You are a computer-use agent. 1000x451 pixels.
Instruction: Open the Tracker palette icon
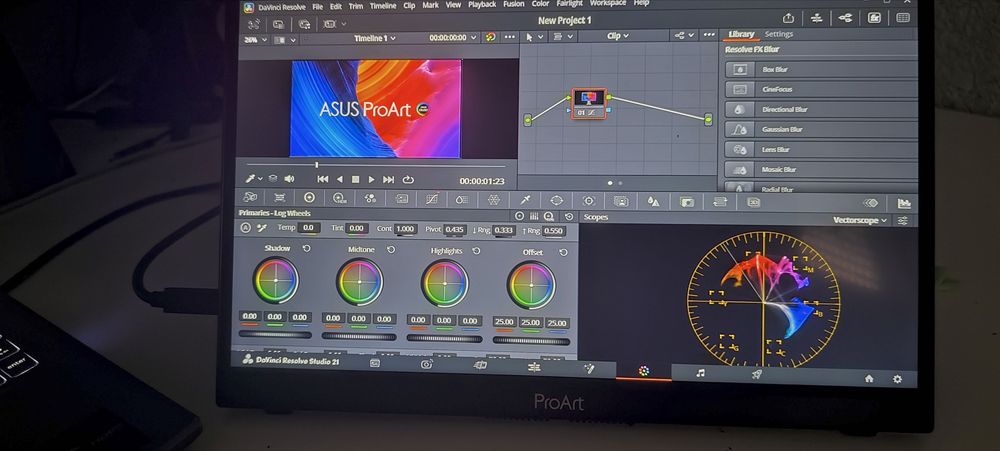tap(589, 201)
